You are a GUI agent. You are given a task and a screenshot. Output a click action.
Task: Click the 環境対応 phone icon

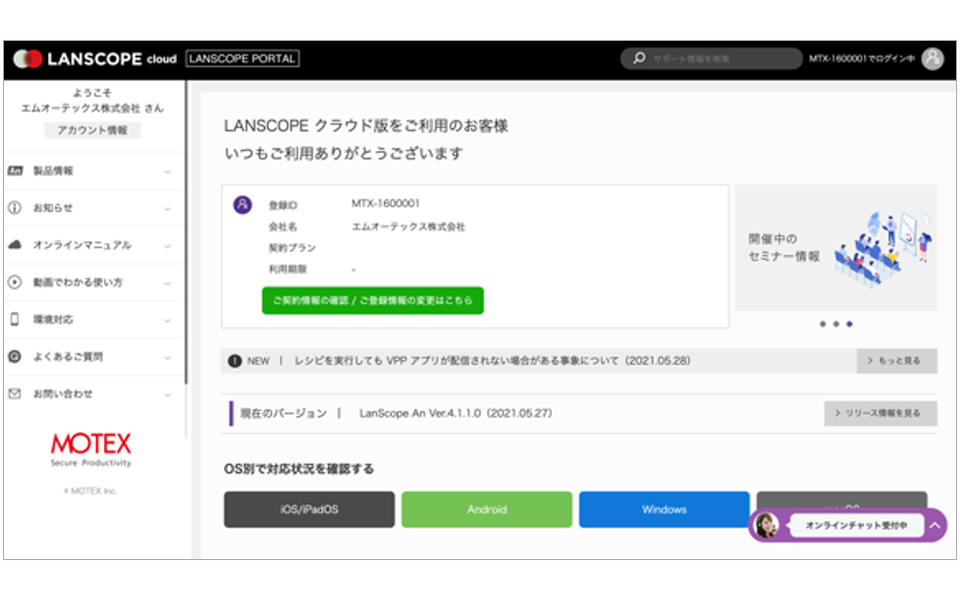(15, 319)
